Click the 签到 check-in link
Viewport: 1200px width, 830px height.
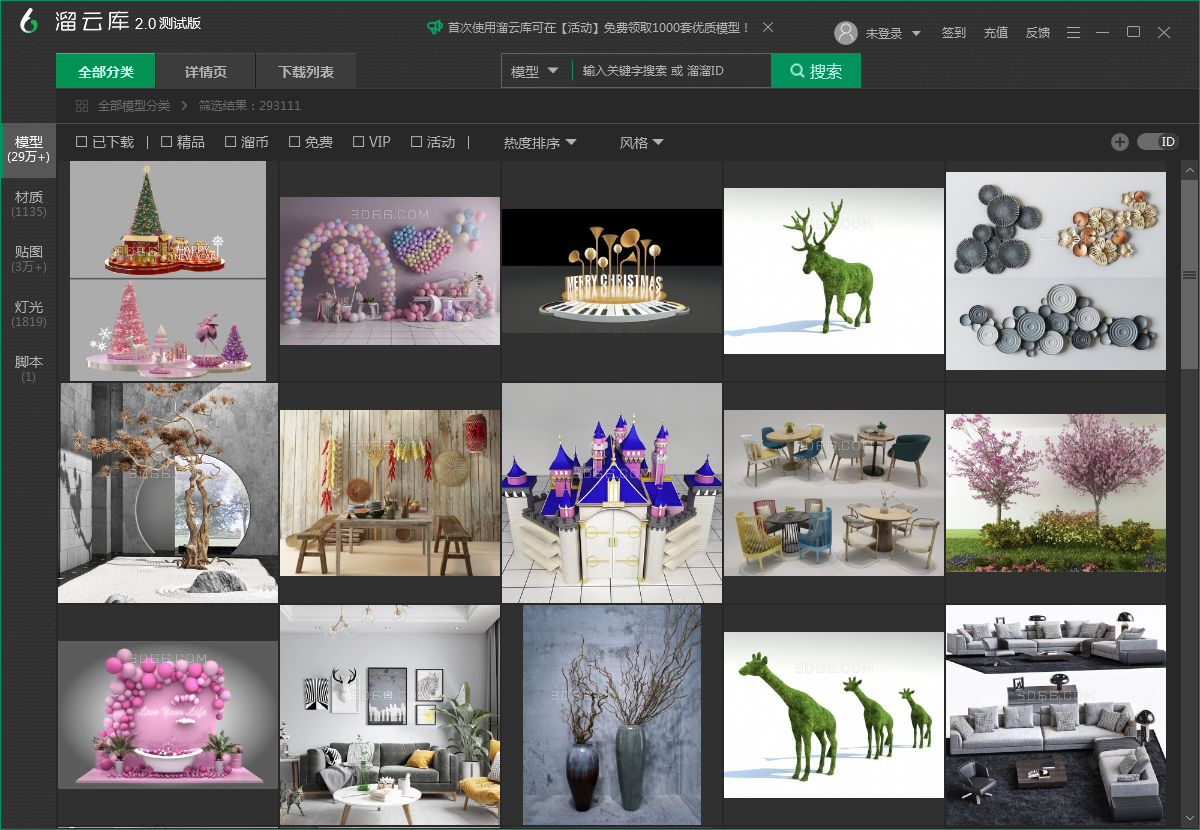pyautogui.click(x=954, y=33)
